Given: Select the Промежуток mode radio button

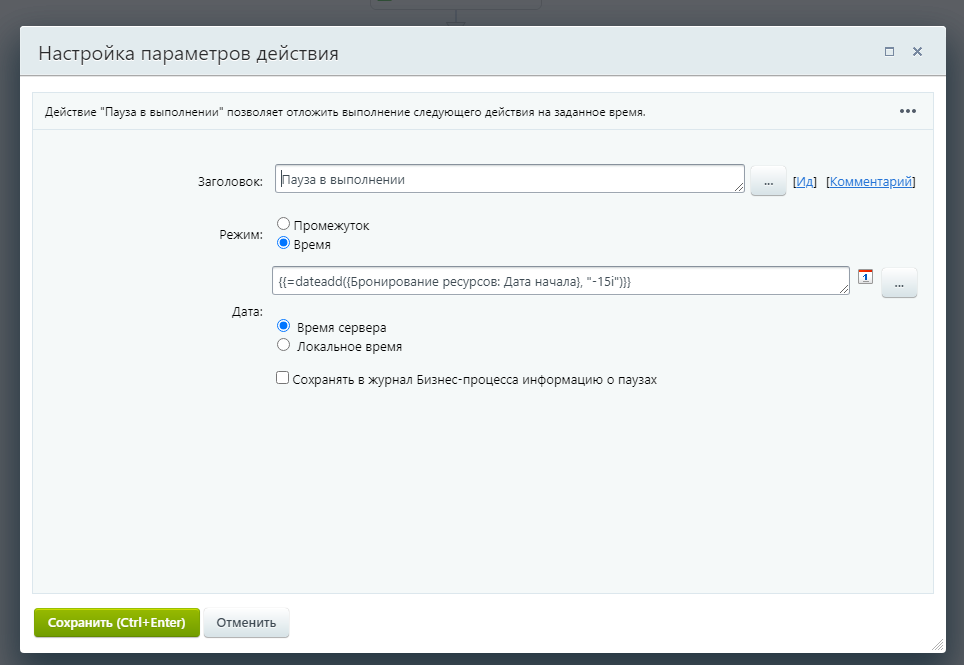Looking at the screenshot, I should coord(284,225).
